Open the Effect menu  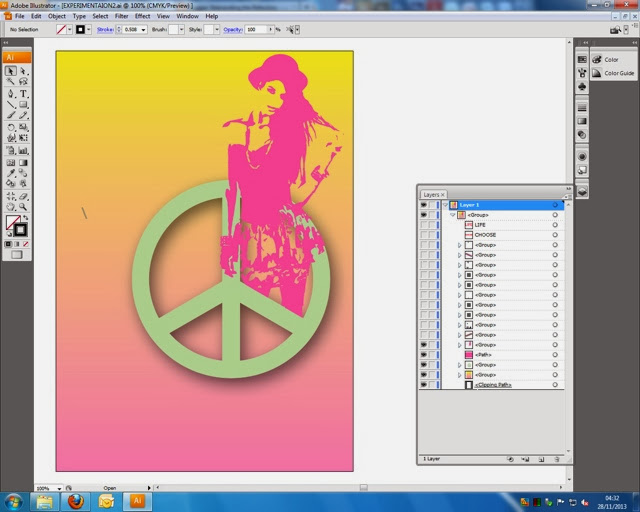[142, 16]
